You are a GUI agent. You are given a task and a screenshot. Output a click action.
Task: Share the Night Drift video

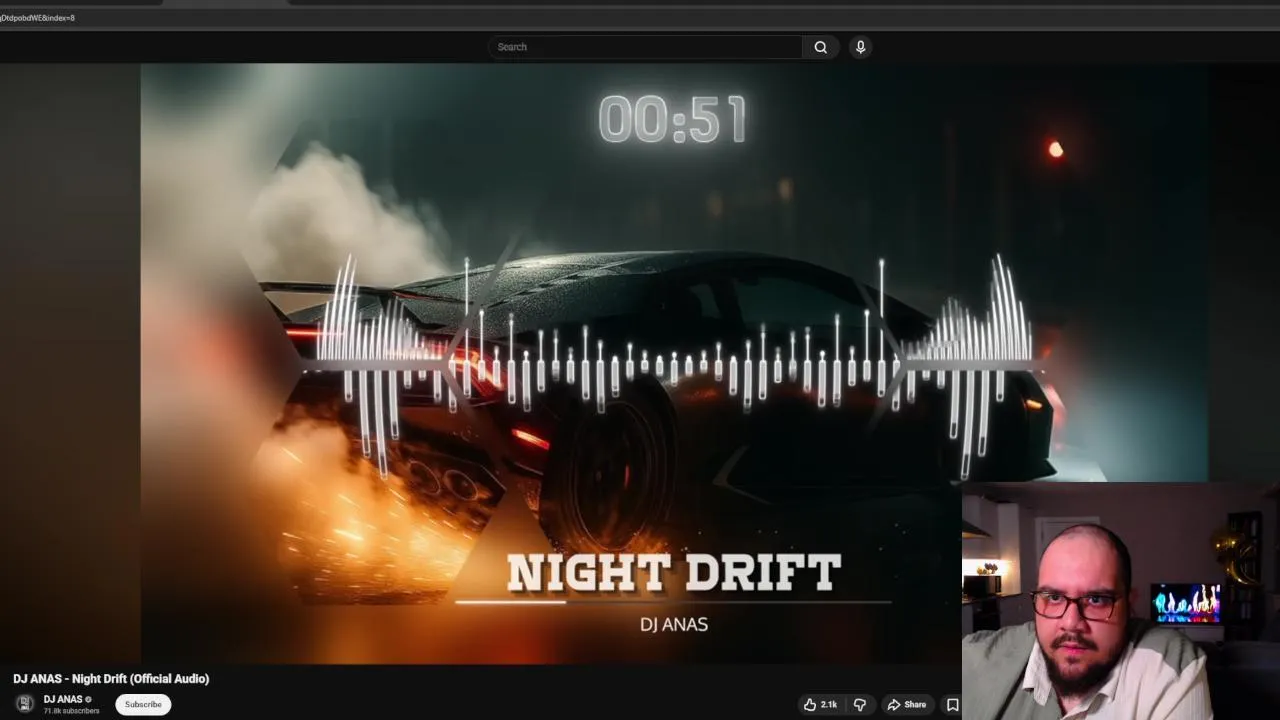click(907, 705)
